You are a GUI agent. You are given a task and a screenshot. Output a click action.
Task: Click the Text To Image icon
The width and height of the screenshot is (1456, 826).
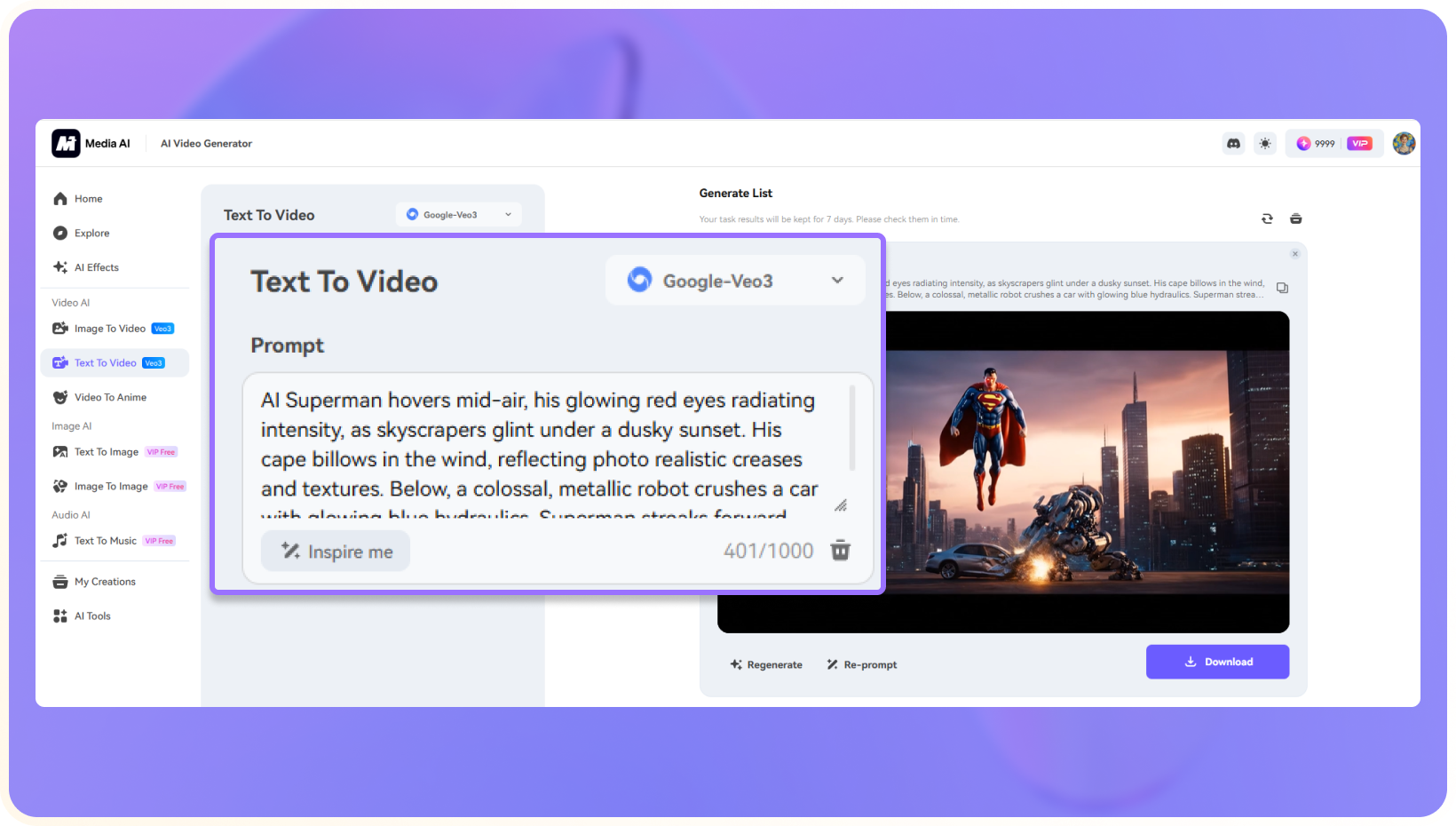60,452
